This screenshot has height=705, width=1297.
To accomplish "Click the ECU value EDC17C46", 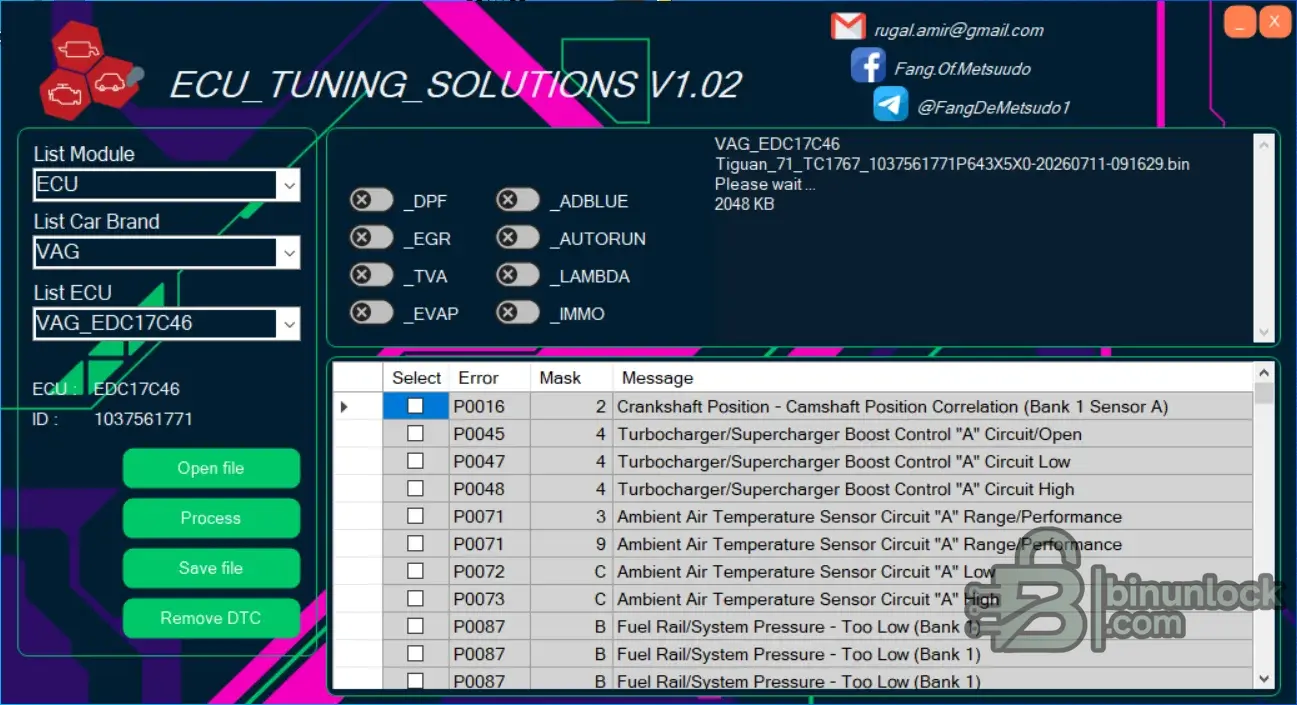I will pos(136,389).
